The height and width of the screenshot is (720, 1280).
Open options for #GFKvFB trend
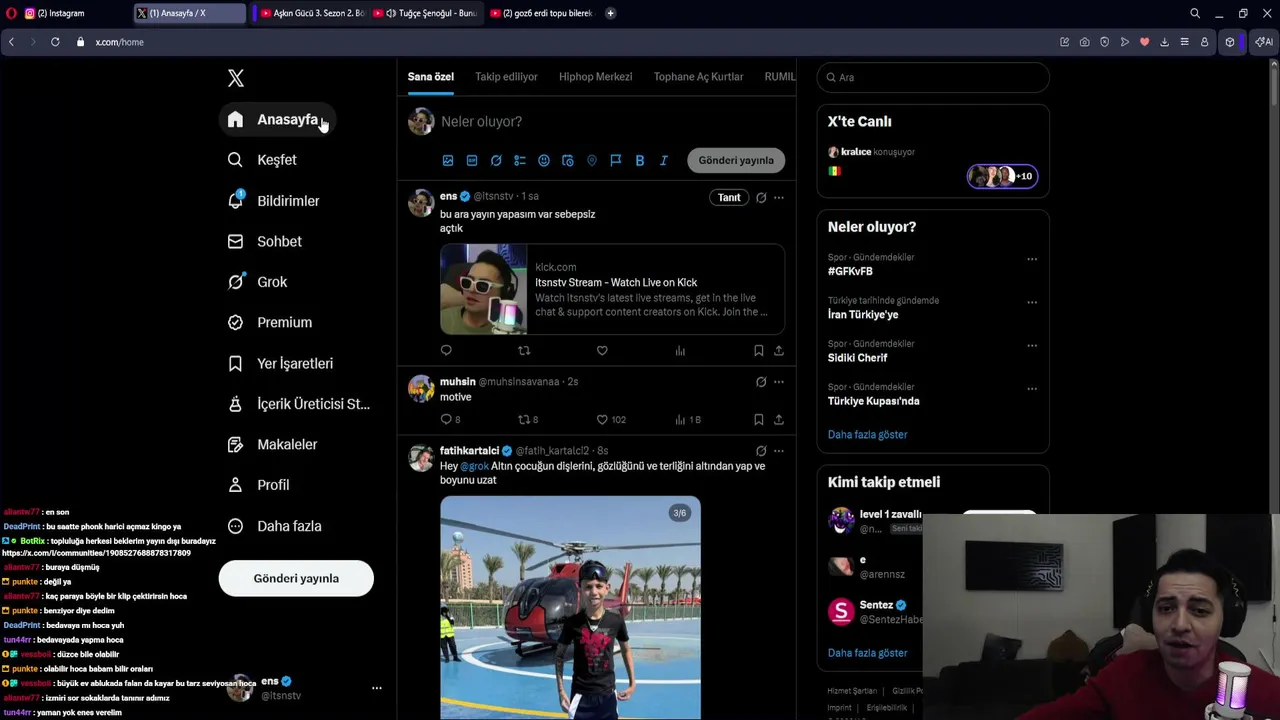[x=1032, y=259]
